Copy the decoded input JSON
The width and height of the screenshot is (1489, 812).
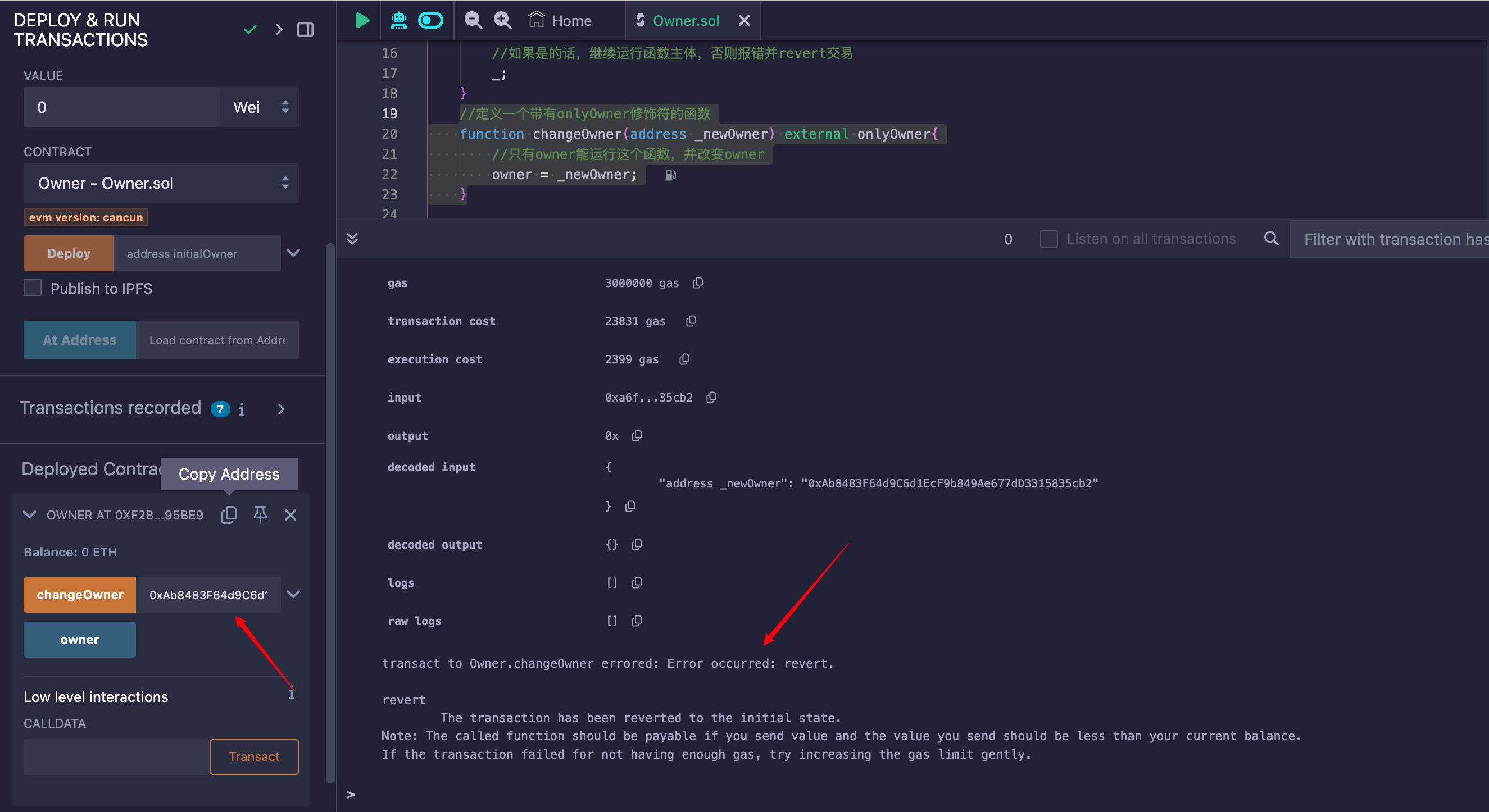(x=630, y=507)
